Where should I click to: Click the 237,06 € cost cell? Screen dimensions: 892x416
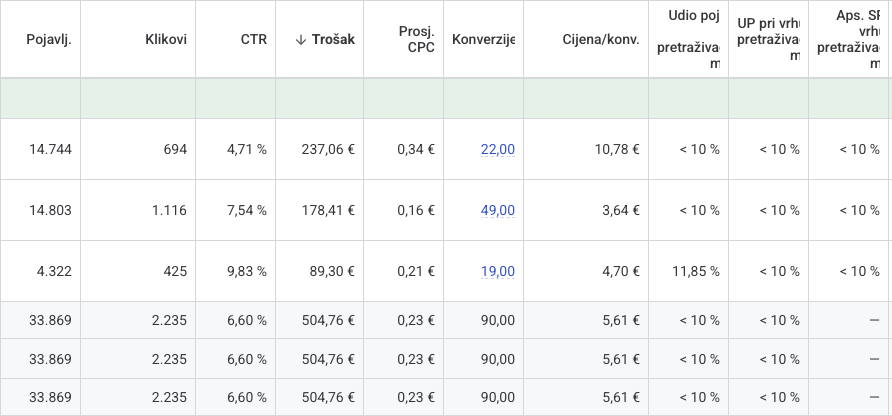point(328,150)
